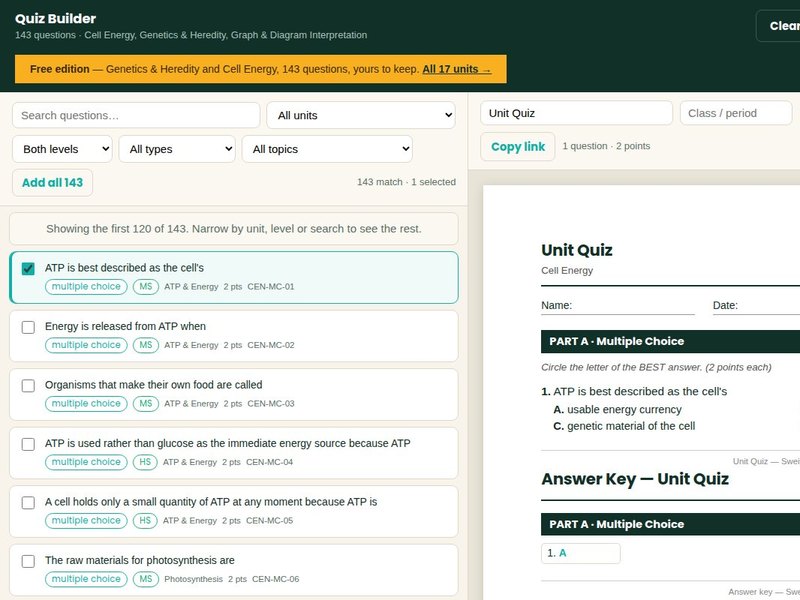The height and width of the screenshot is (600, 800).
Task: Click the Unit Quiz title field
Action: [x=577, y=113]
